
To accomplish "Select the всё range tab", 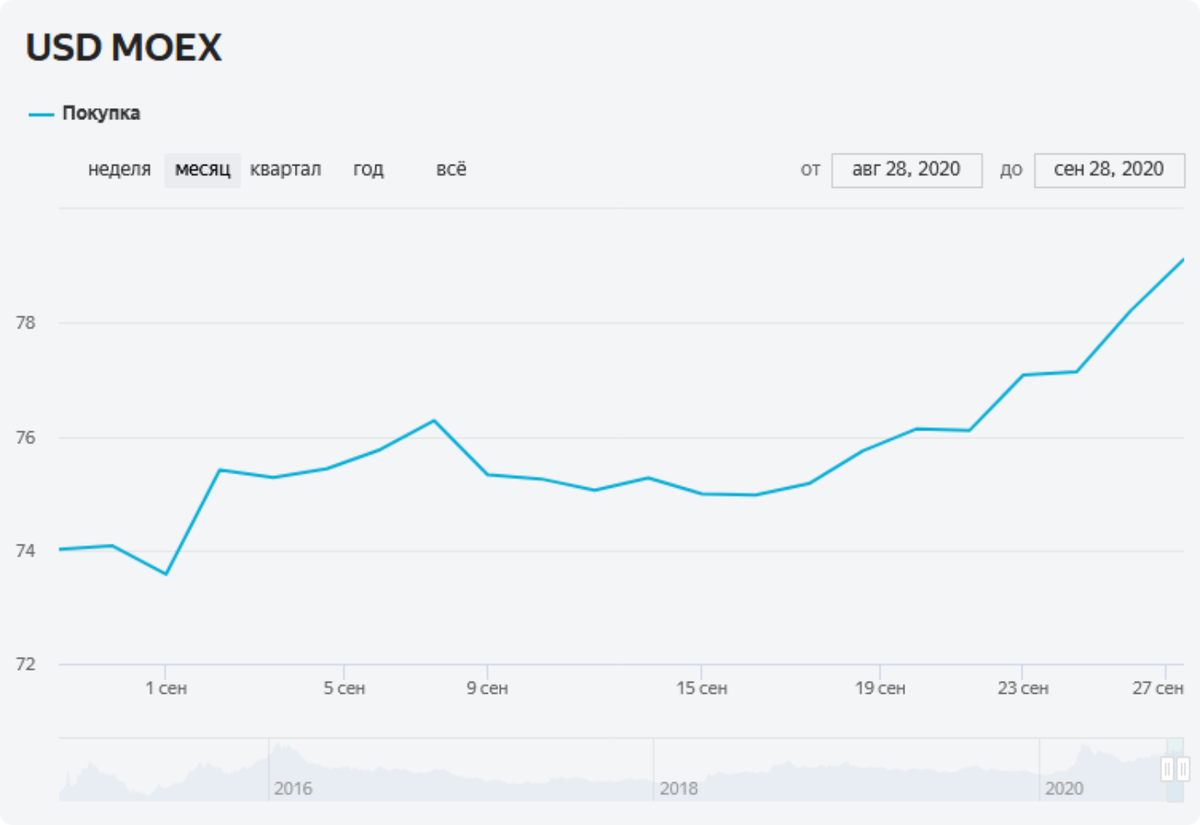I will [451, 169].
